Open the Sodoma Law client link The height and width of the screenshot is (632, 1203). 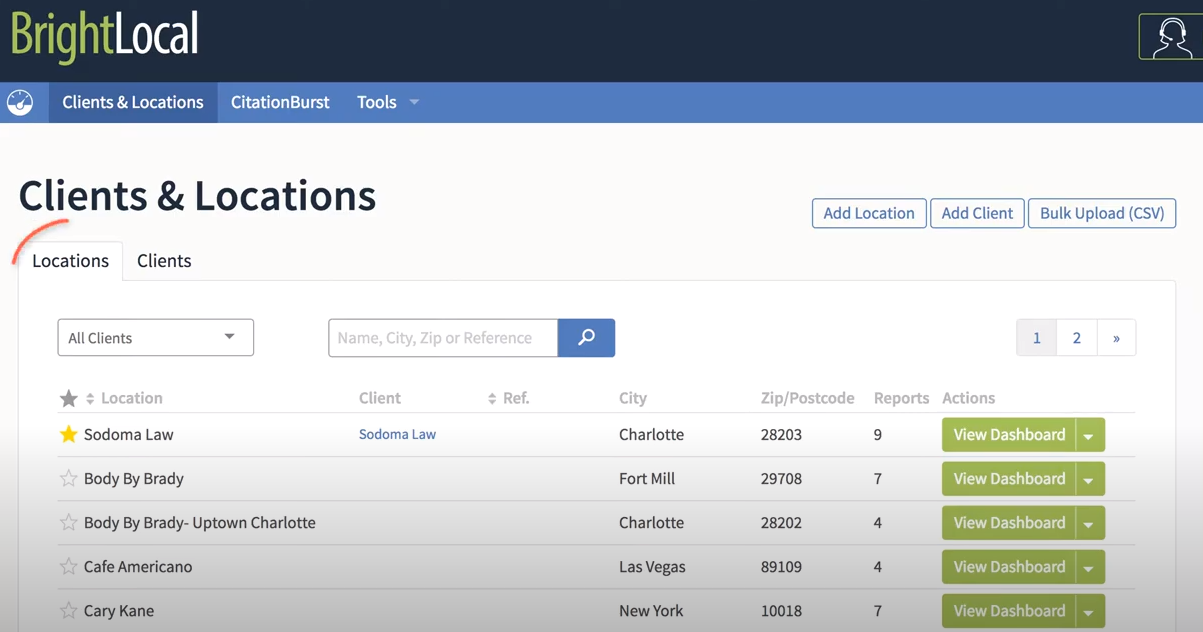(x=397, y=434)
